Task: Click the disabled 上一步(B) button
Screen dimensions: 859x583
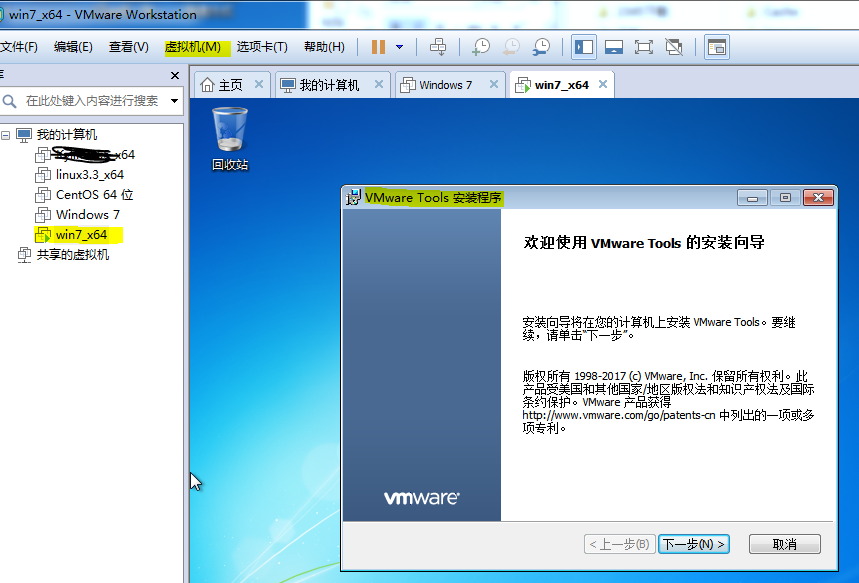Action: pos(620,544)
